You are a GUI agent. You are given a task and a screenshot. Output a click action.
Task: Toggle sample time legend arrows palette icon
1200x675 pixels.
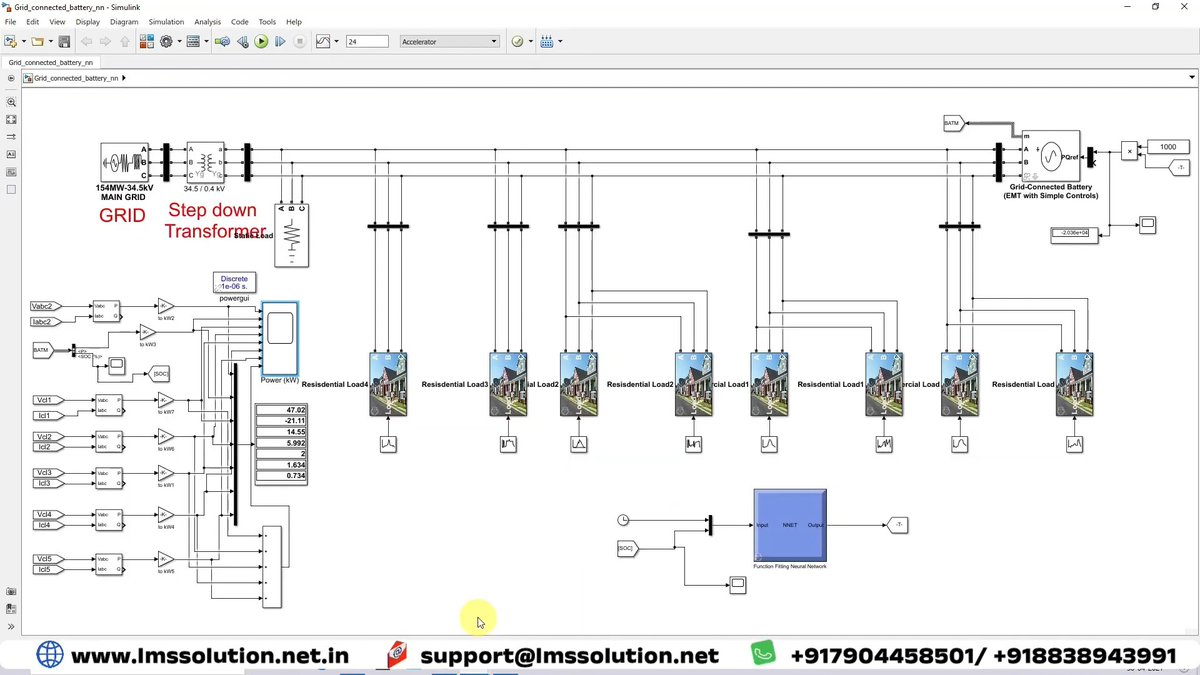(11, 136)
